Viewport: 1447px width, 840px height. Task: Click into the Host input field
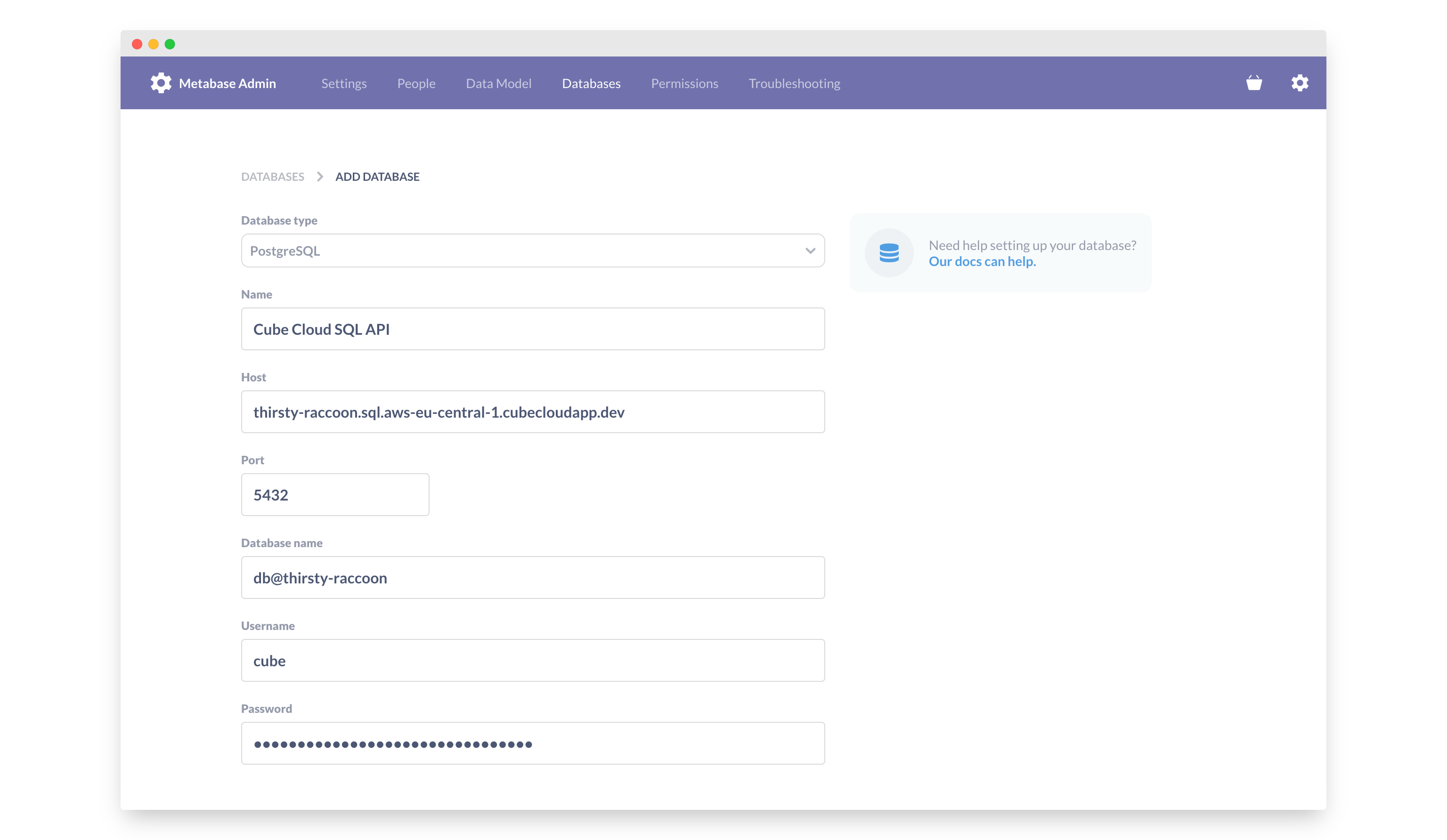tap(532, 412)
